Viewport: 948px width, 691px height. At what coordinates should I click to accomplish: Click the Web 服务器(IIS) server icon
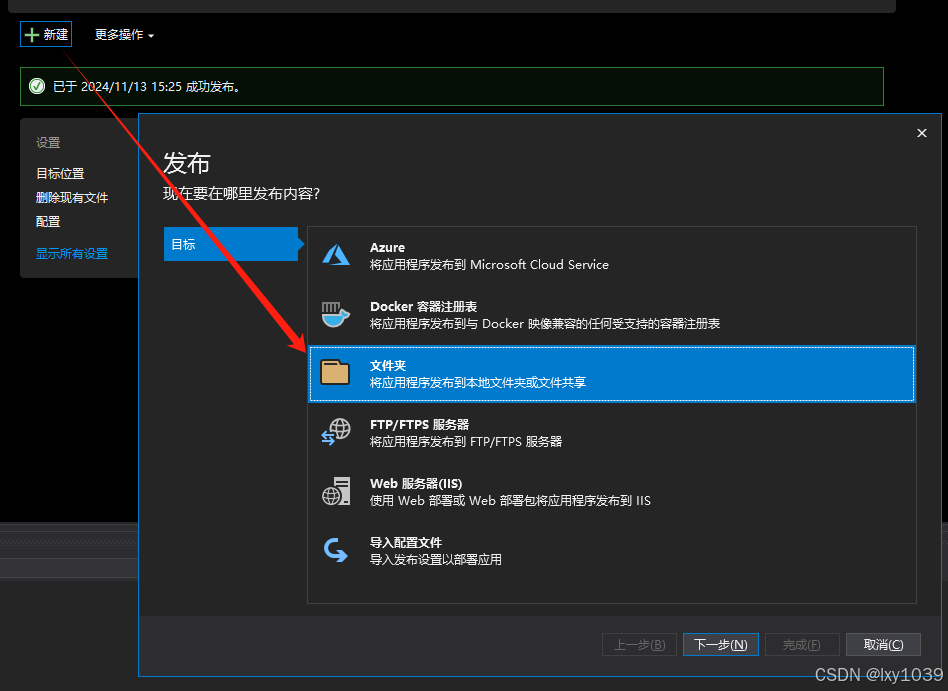coord(336,491)
